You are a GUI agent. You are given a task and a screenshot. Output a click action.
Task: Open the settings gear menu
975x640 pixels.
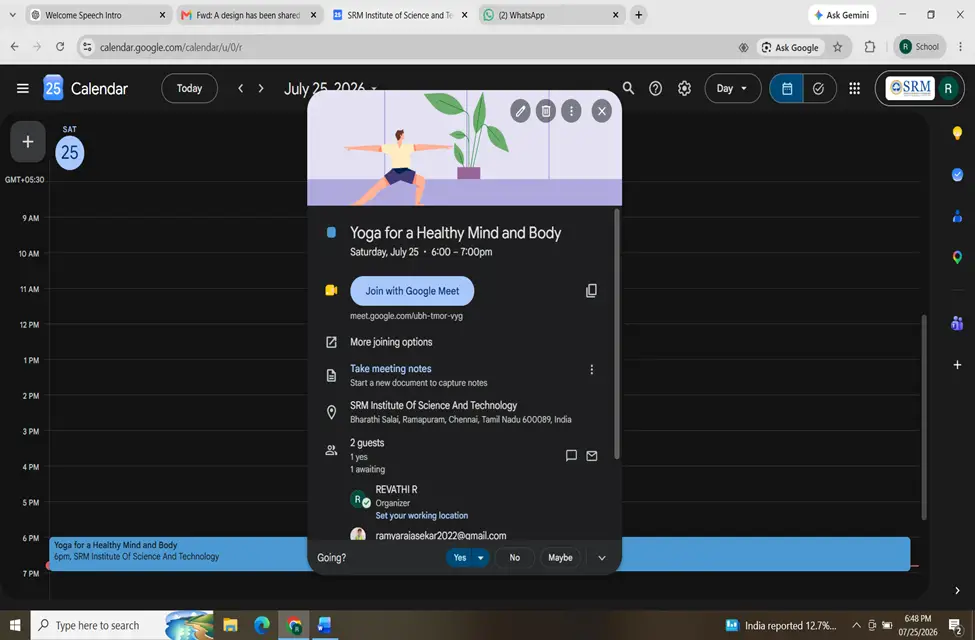[x=684, y=88]
